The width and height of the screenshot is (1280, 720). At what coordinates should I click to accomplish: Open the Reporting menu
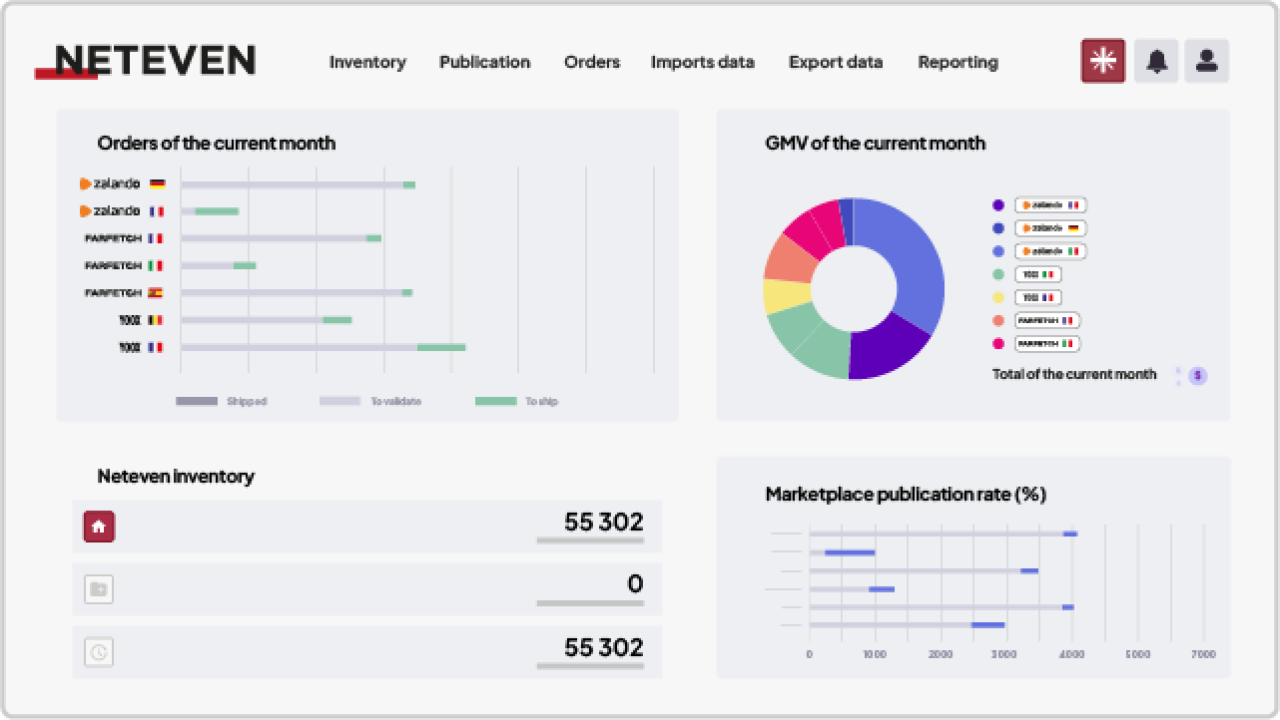(x=958, y=62)
